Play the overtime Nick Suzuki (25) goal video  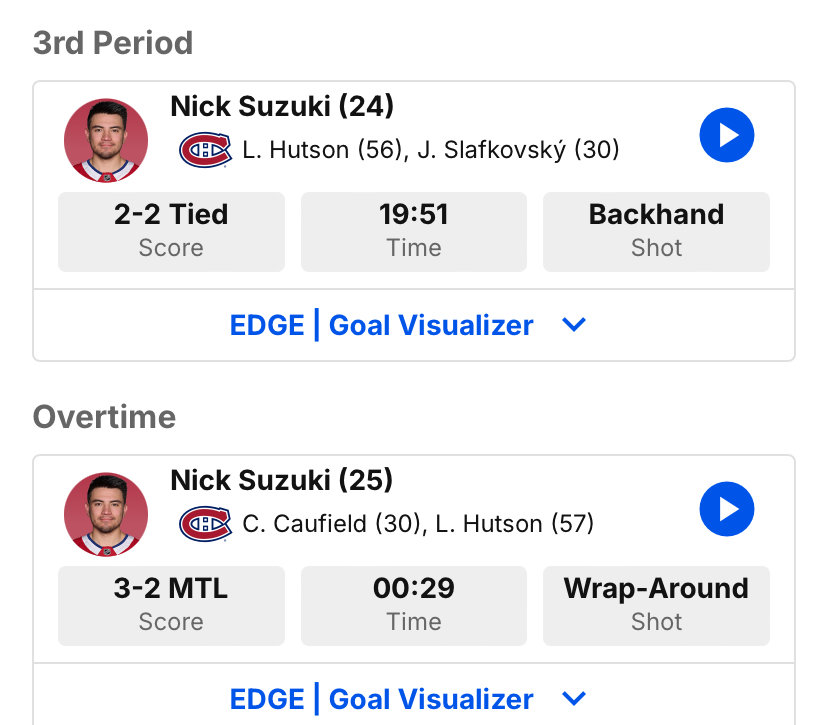point(727,509)
